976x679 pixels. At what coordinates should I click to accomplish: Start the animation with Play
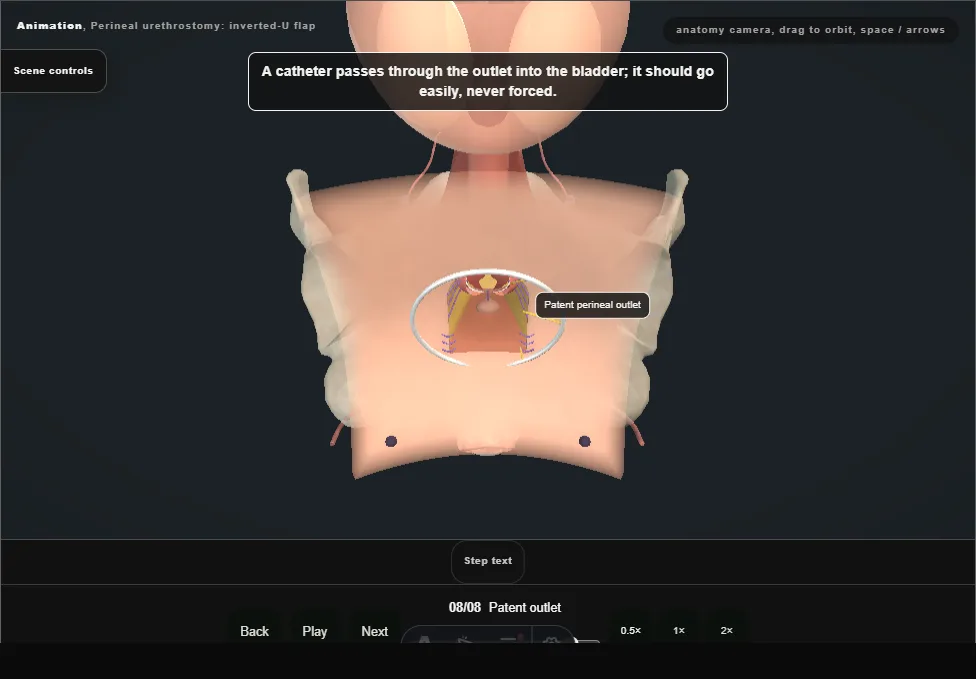314,631
